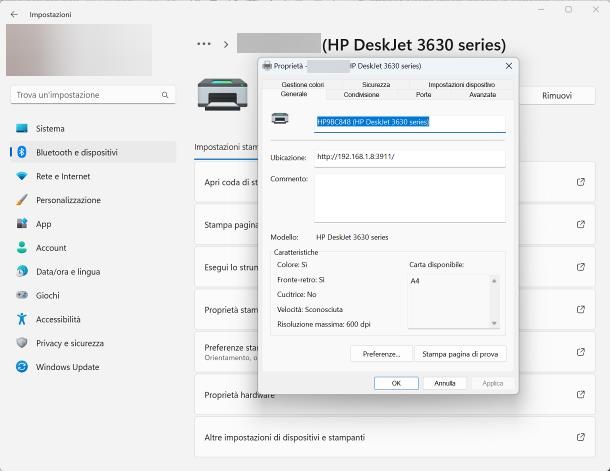Screen dimensions: 610x471
Task: Switch to Porte tab
Action: [423, 95]
